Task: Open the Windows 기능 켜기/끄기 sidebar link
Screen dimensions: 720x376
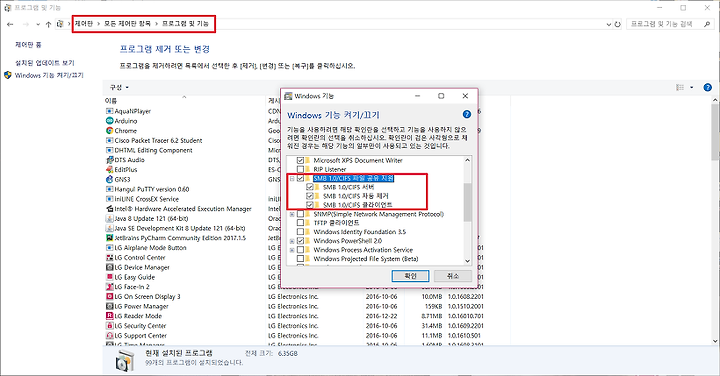Action: point(49,75)
